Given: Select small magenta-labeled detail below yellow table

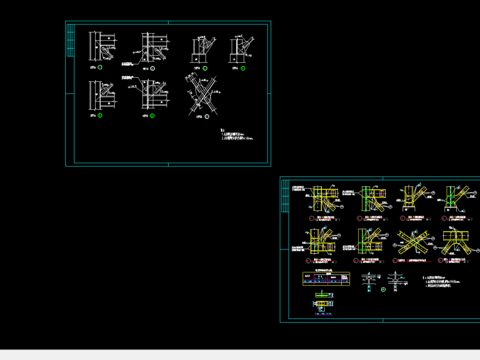Looking at the screenshot, I should pyautogui.click(x=323, y=303).
